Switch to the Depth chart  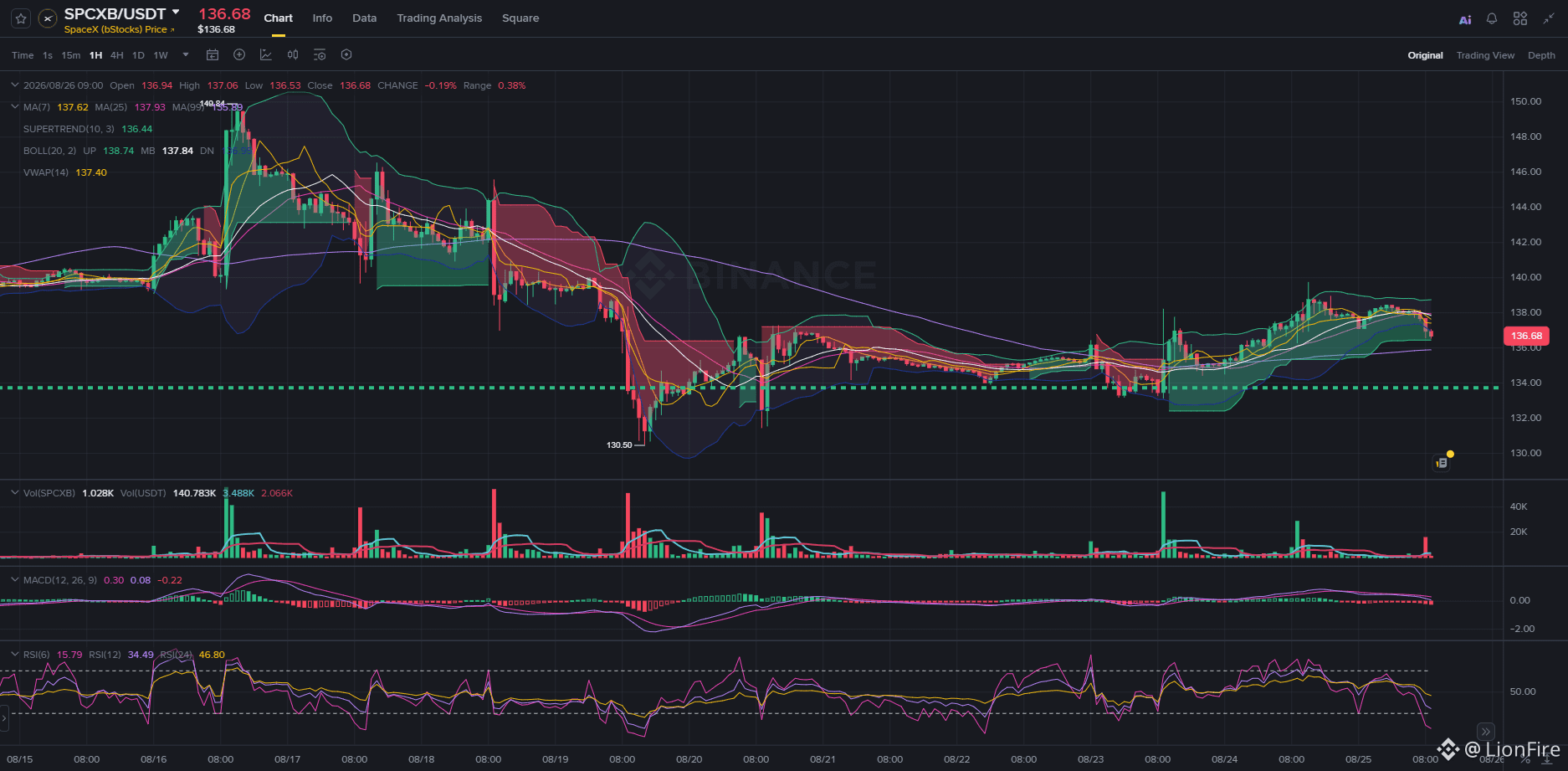pyautogui.click(x=1541, y=55)
